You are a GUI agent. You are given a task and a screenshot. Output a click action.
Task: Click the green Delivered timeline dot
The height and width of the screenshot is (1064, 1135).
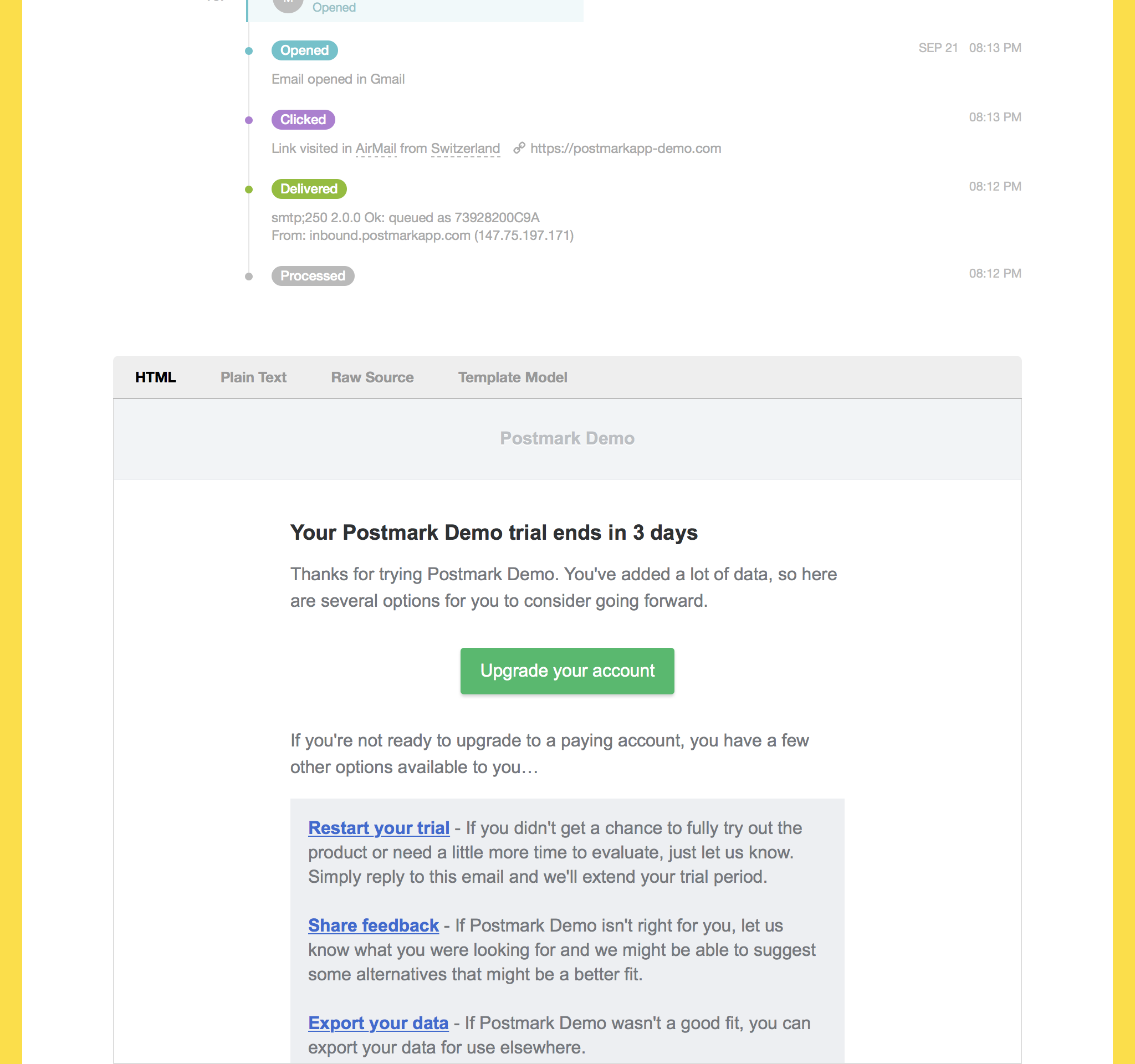(249, 190)
